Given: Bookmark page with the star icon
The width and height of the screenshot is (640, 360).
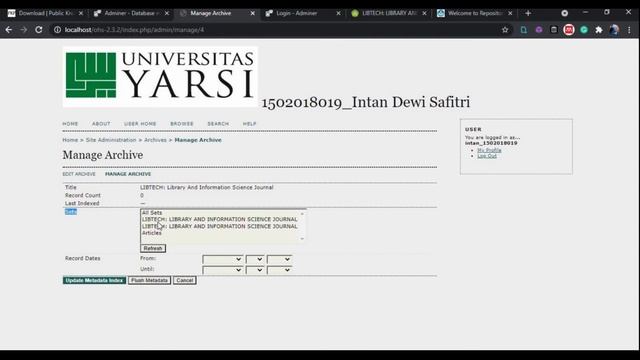Looking at the screenshot, I should click(505, 30).
